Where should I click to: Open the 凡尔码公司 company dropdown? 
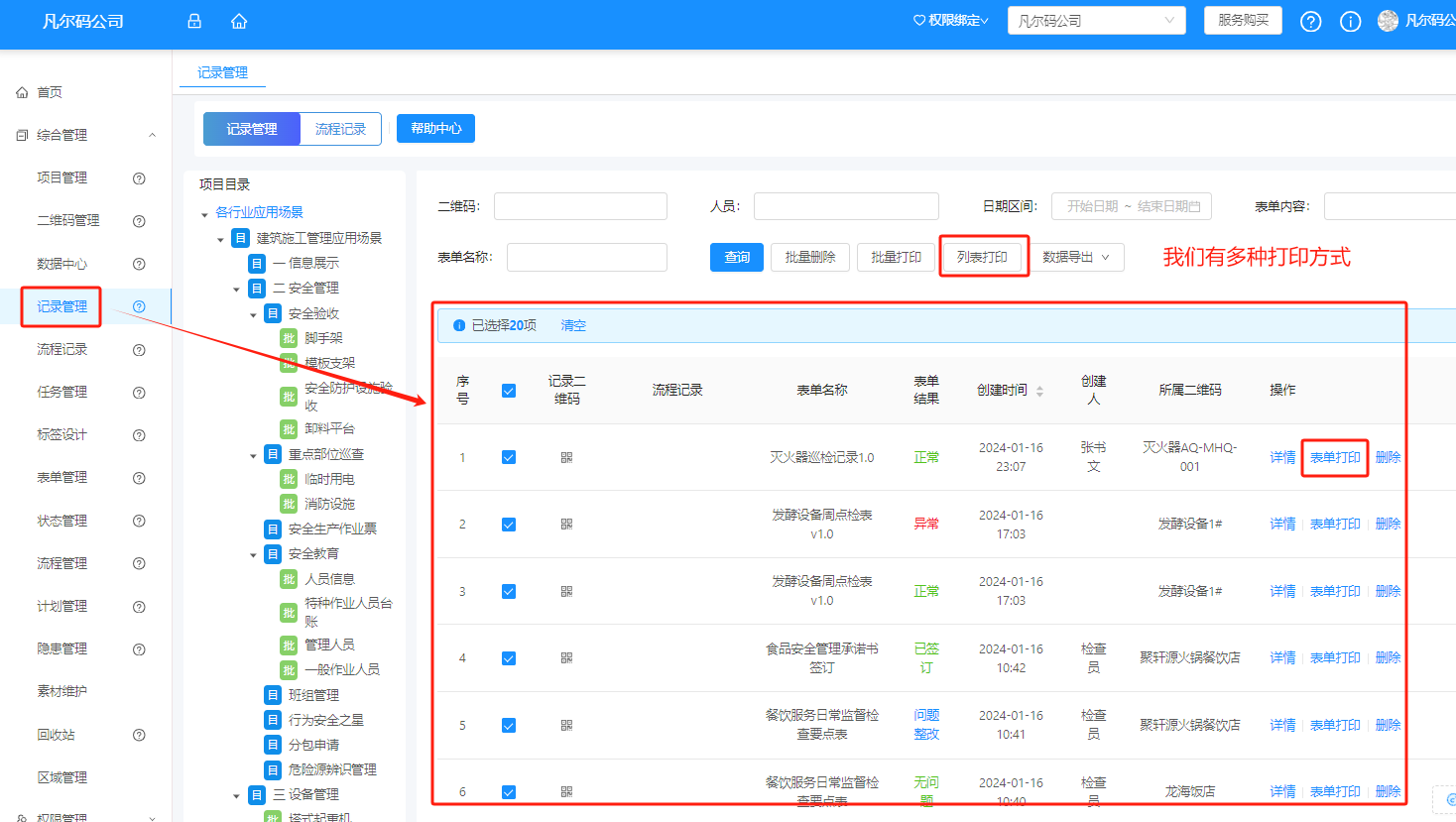pyautogui.click(x=1096, y=20)
